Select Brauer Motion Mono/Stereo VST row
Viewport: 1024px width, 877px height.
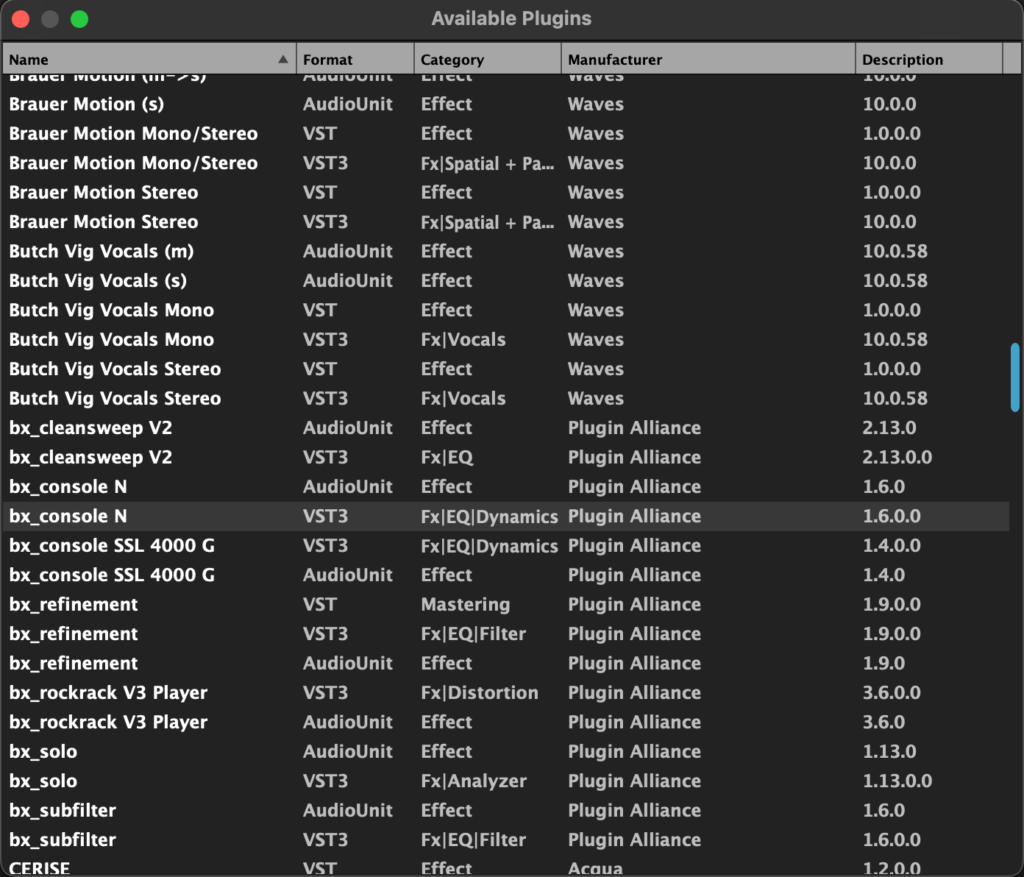pyautogui.click(x=506, y=133)
